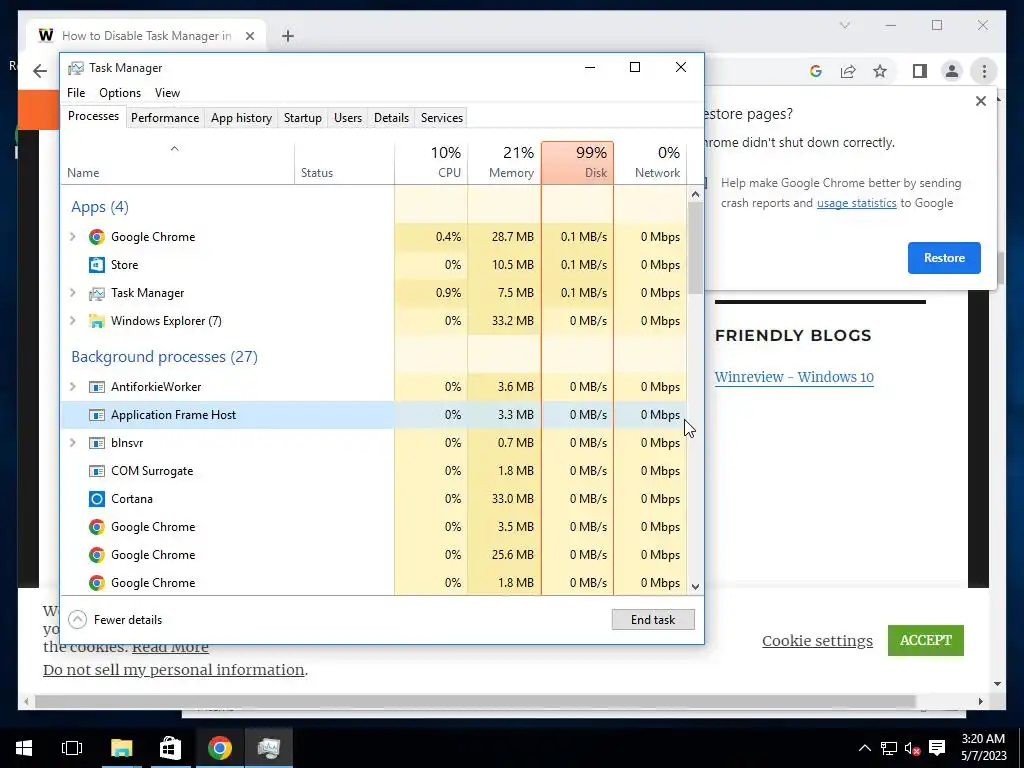Click the Restore button in Chrome
Viewport: 1024px width, 768px height.
(944, 258)
